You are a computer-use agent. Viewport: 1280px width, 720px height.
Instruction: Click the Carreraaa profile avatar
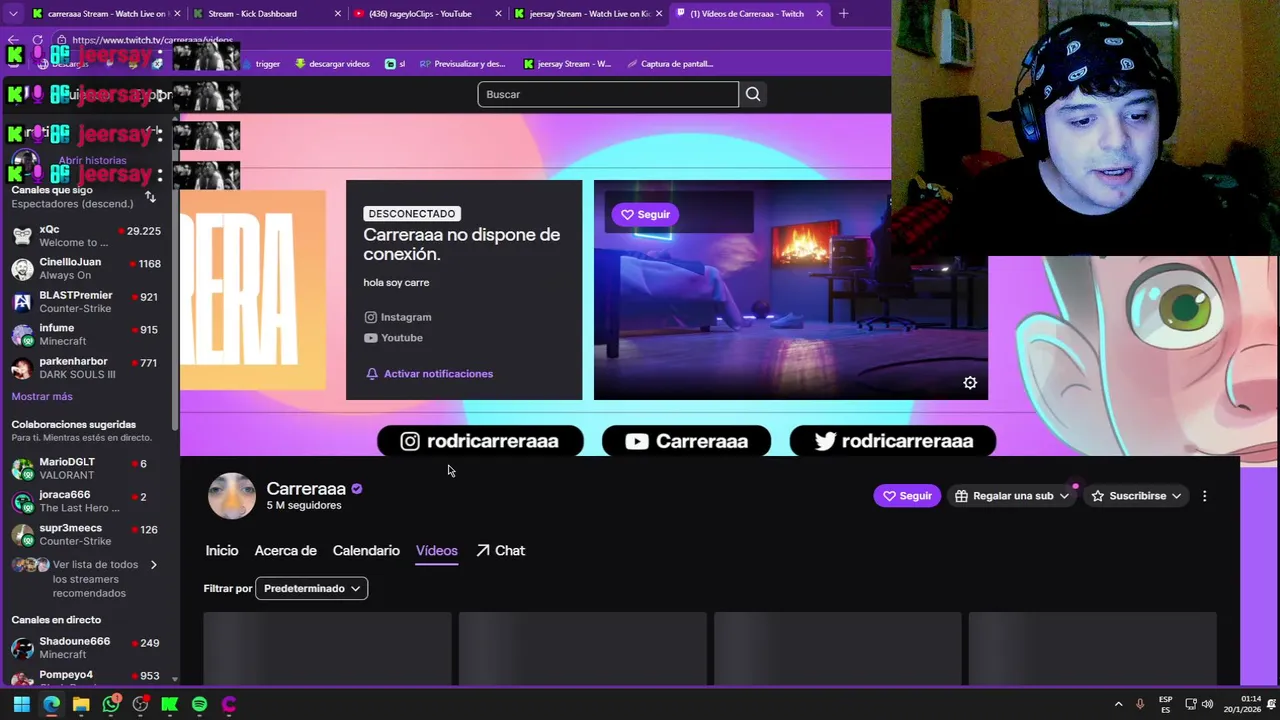click(231, 496)
